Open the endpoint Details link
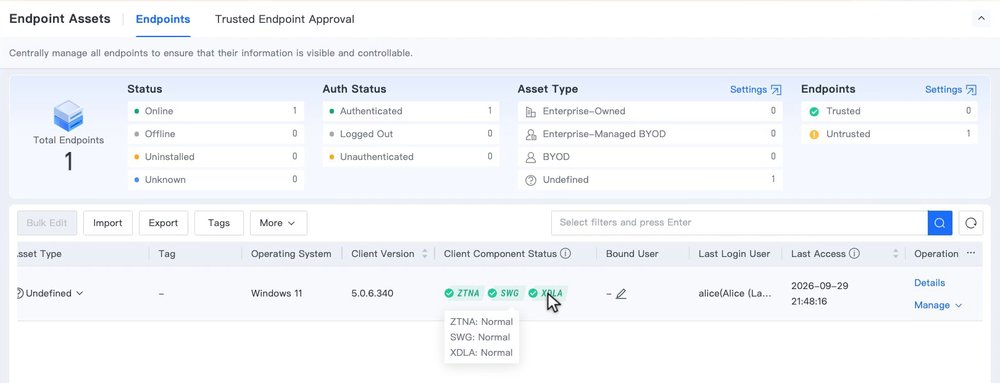The width and height of the screenshot is (1000, 383). (929, 283)
